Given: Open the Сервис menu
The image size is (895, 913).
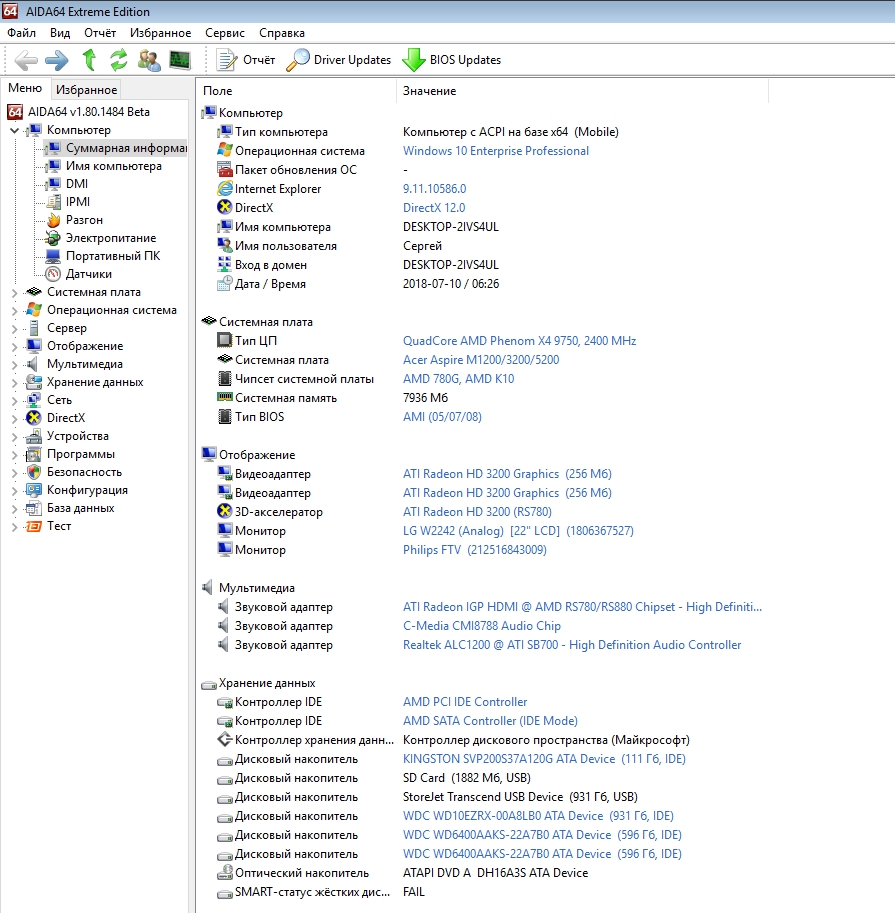Looking at the screenshot, I should (225, 33).
